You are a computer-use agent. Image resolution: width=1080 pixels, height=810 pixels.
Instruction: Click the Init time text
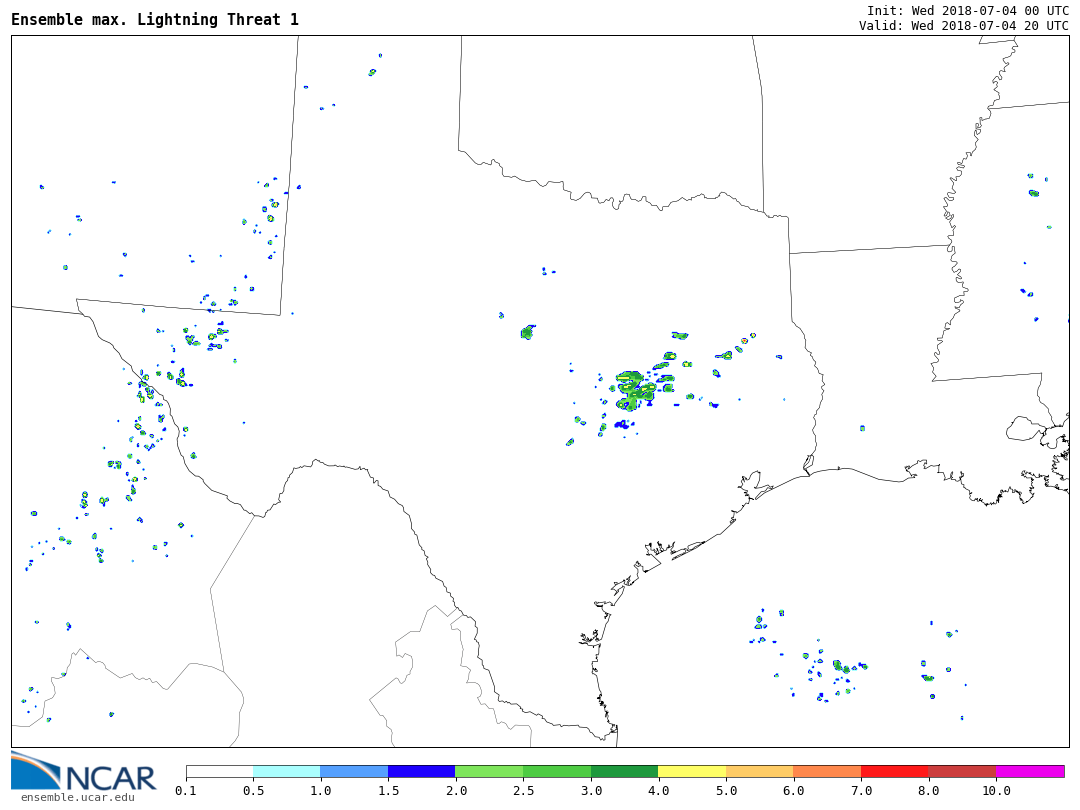click(x=967, y=10)
